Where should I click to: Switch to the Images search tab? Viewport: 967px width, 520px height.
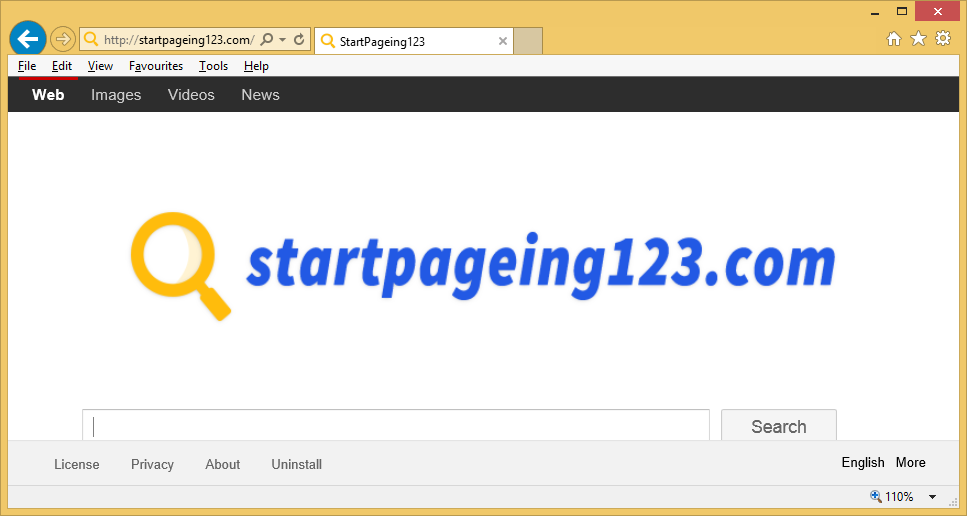(x=116, y=95)
